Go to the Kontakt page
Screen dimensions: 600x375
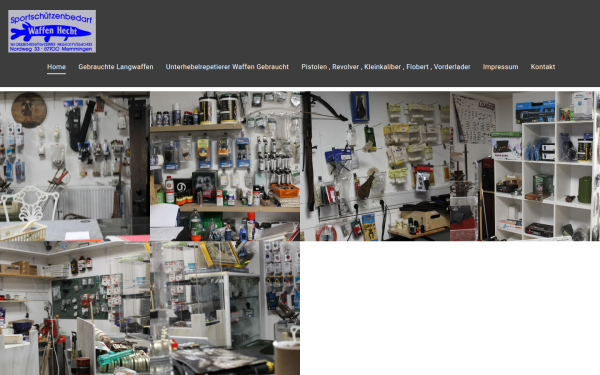point(543,67)
